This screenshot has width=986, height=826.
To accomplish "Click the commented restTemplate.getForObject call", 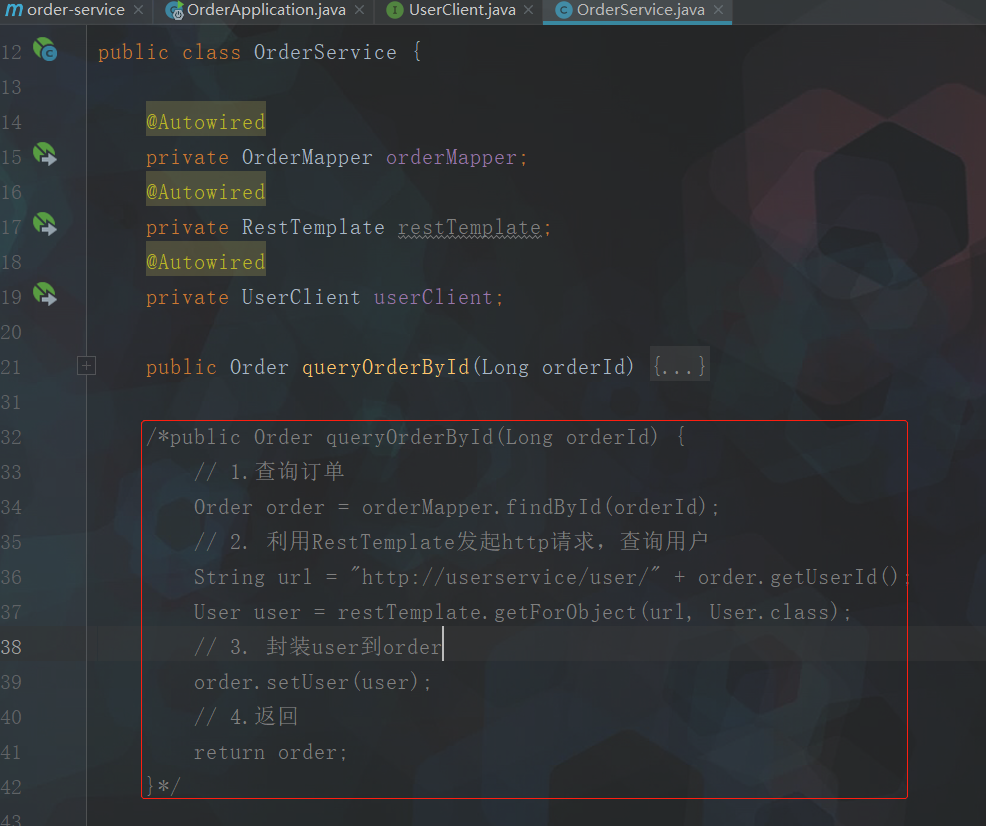I will (594, 612).
